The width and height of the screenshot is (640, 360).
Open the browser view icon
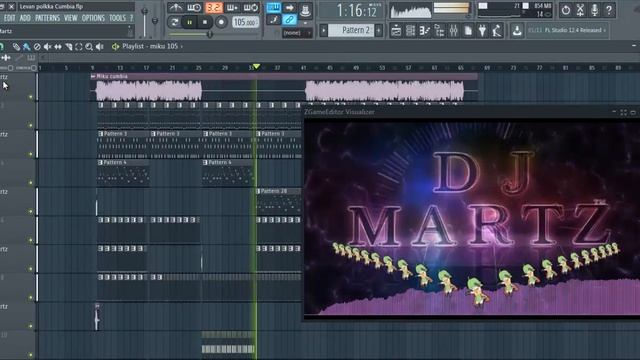click(439, 31)
